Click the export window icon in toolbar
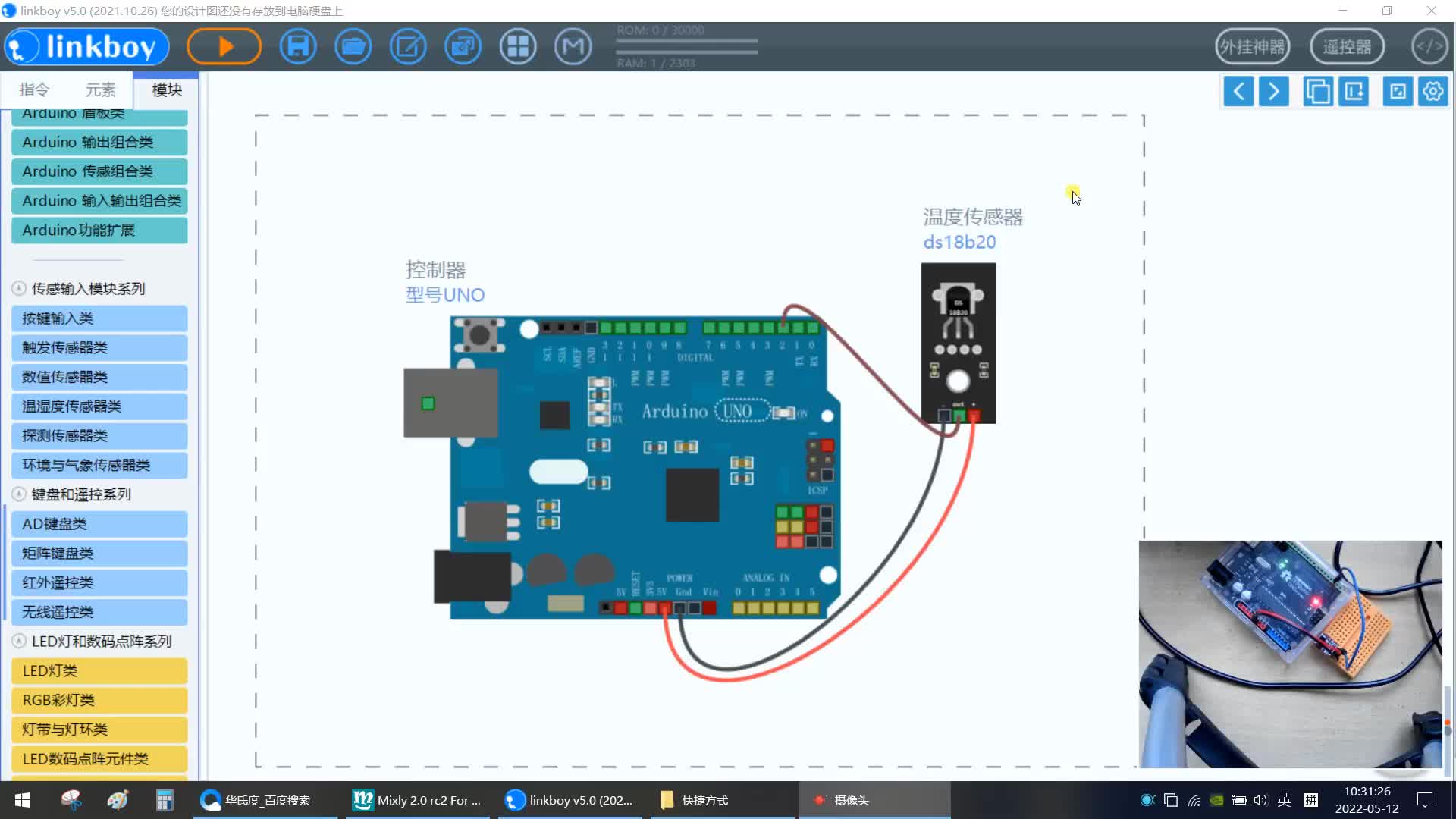Image resolution: width=1456 pixels, height=819 pixels. pyautogui.click(x=463, y=47)
